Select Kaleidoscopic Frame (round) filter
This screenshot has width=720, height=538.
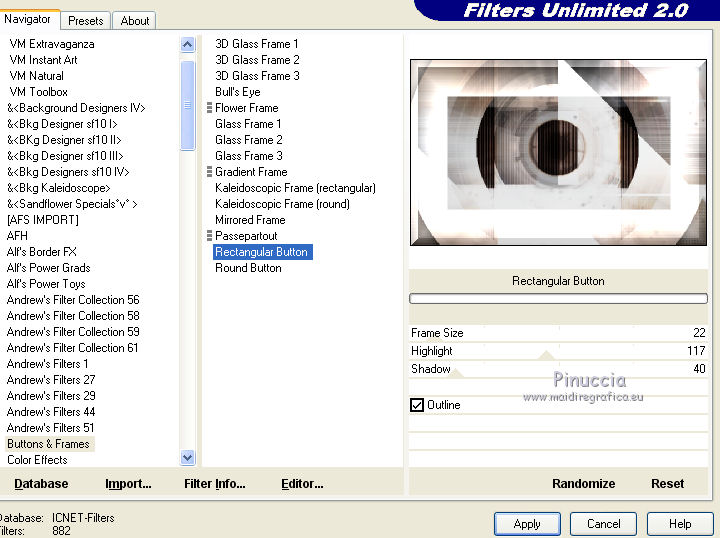282,204
